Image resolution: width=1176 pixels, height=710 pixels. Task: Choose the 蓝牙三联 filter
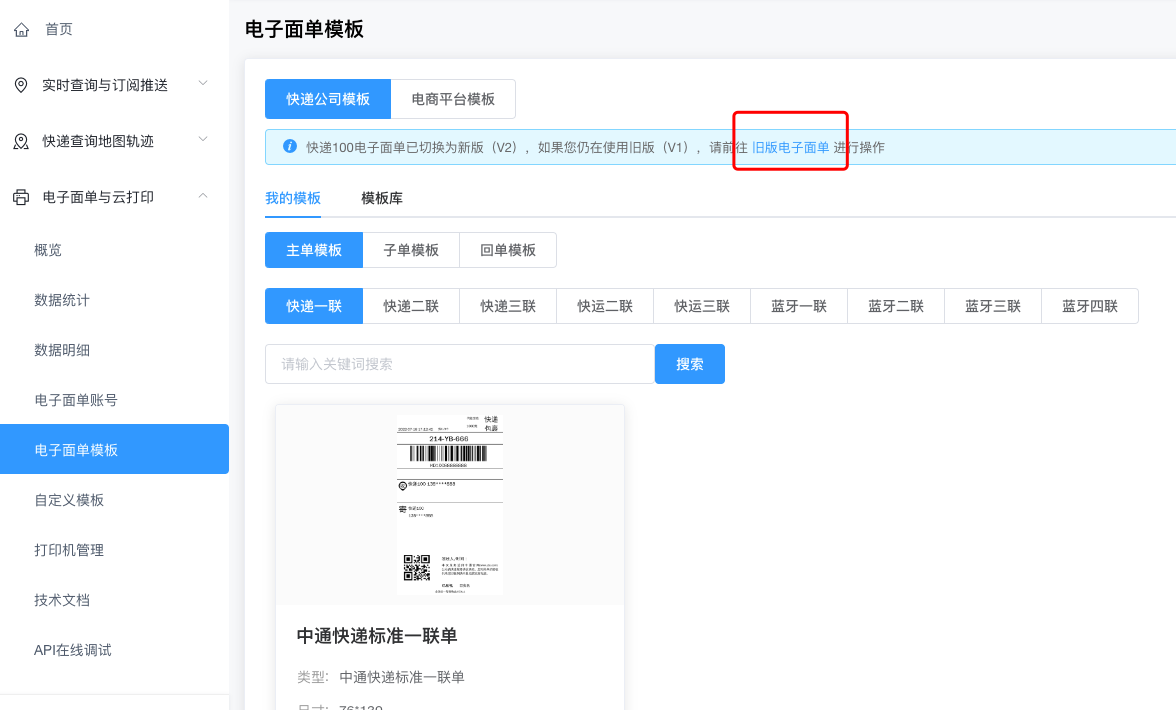[993, 306]
